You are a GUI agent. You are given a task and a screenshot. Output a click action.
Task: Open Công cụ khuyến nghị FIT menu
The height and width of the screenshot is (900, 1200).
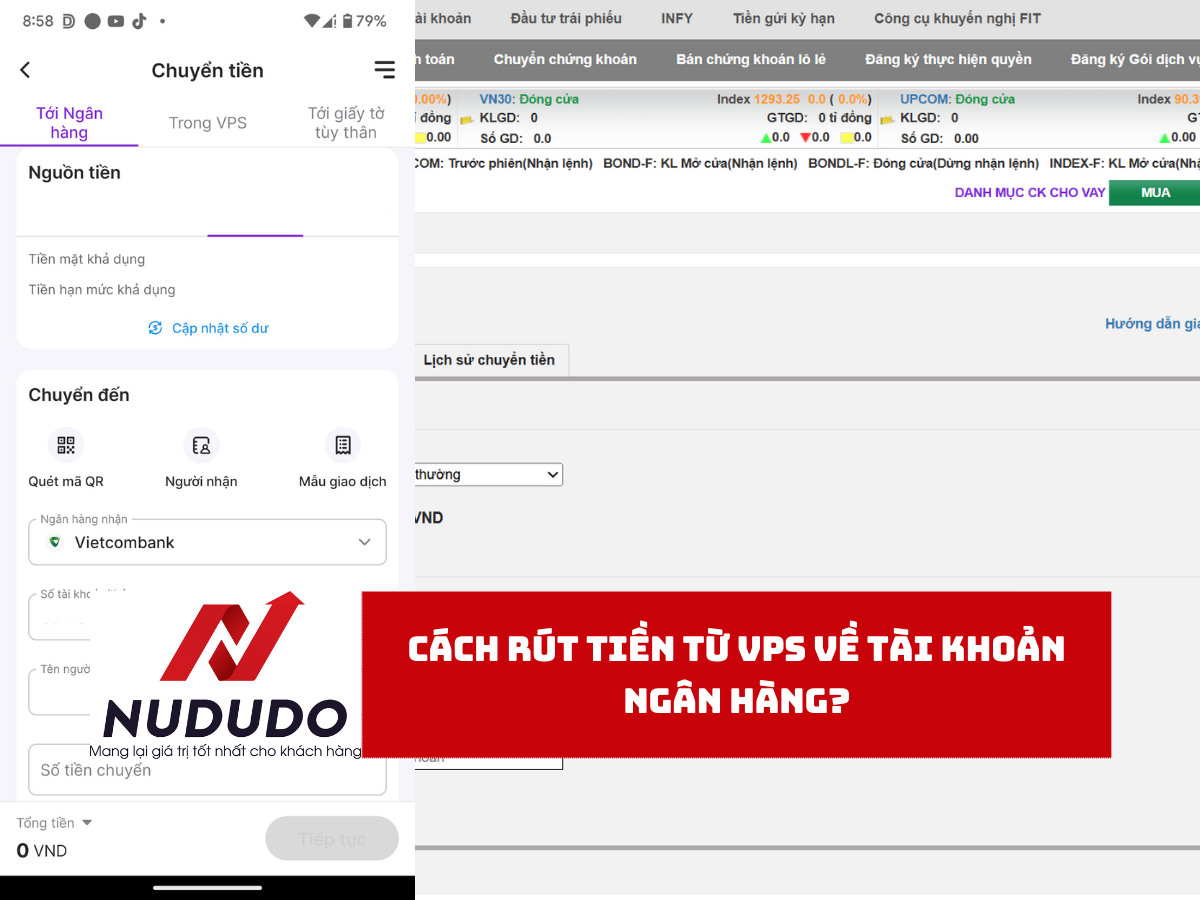point(957,18)
